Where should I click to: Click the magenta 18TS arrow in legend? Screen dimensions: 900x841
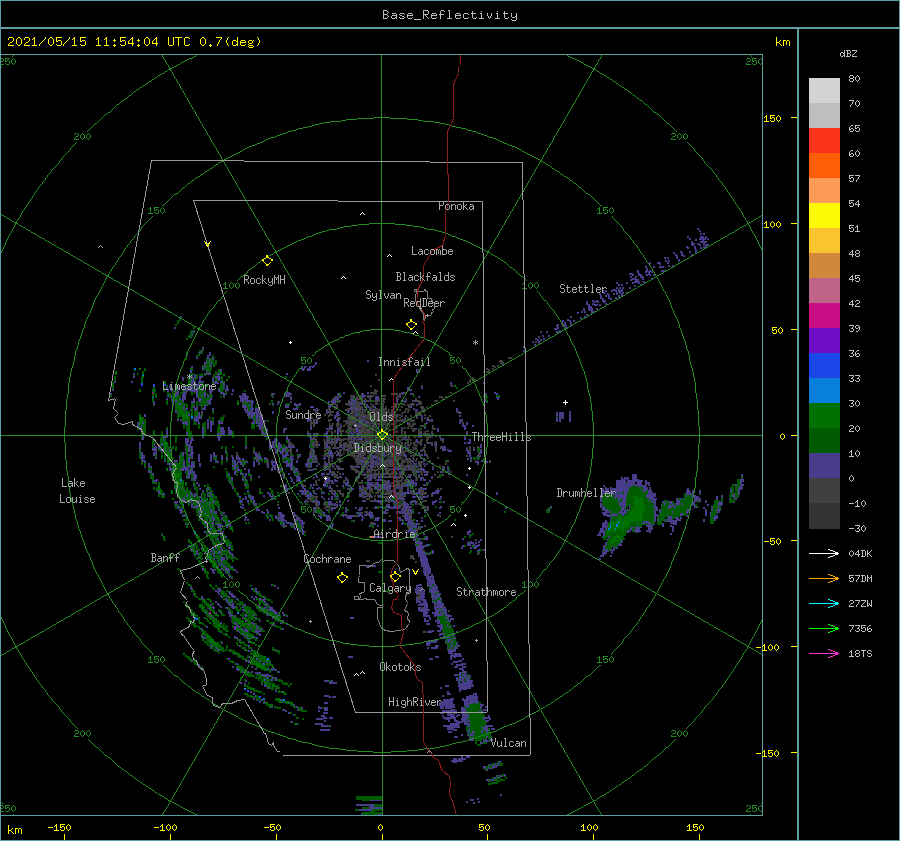point(824,653)
